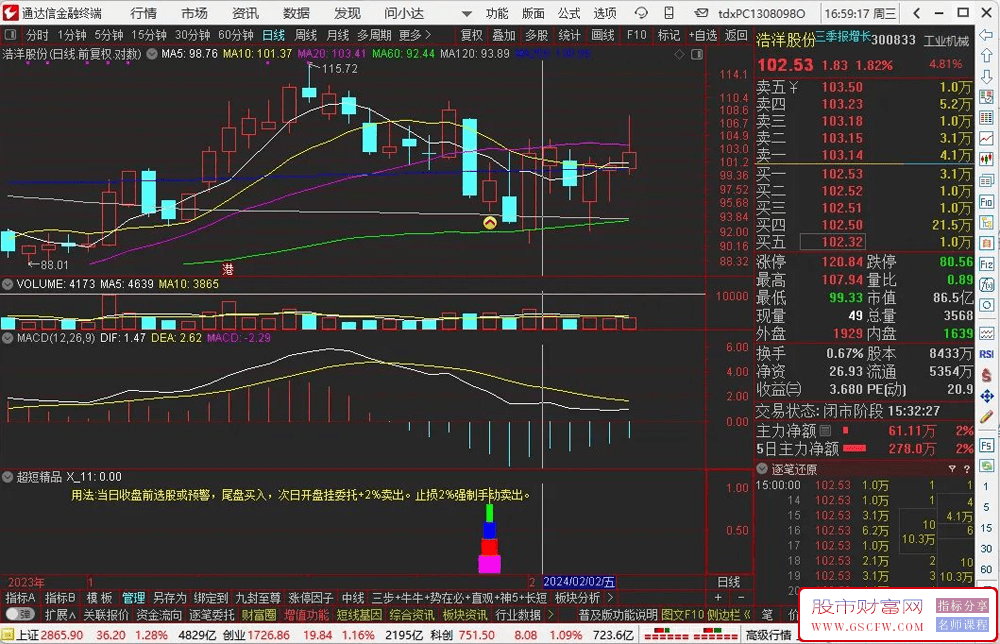This screenshot has width=1000, height=644.
Task: Click the message envelope icon in title bar
Action: tap(700, 13)
